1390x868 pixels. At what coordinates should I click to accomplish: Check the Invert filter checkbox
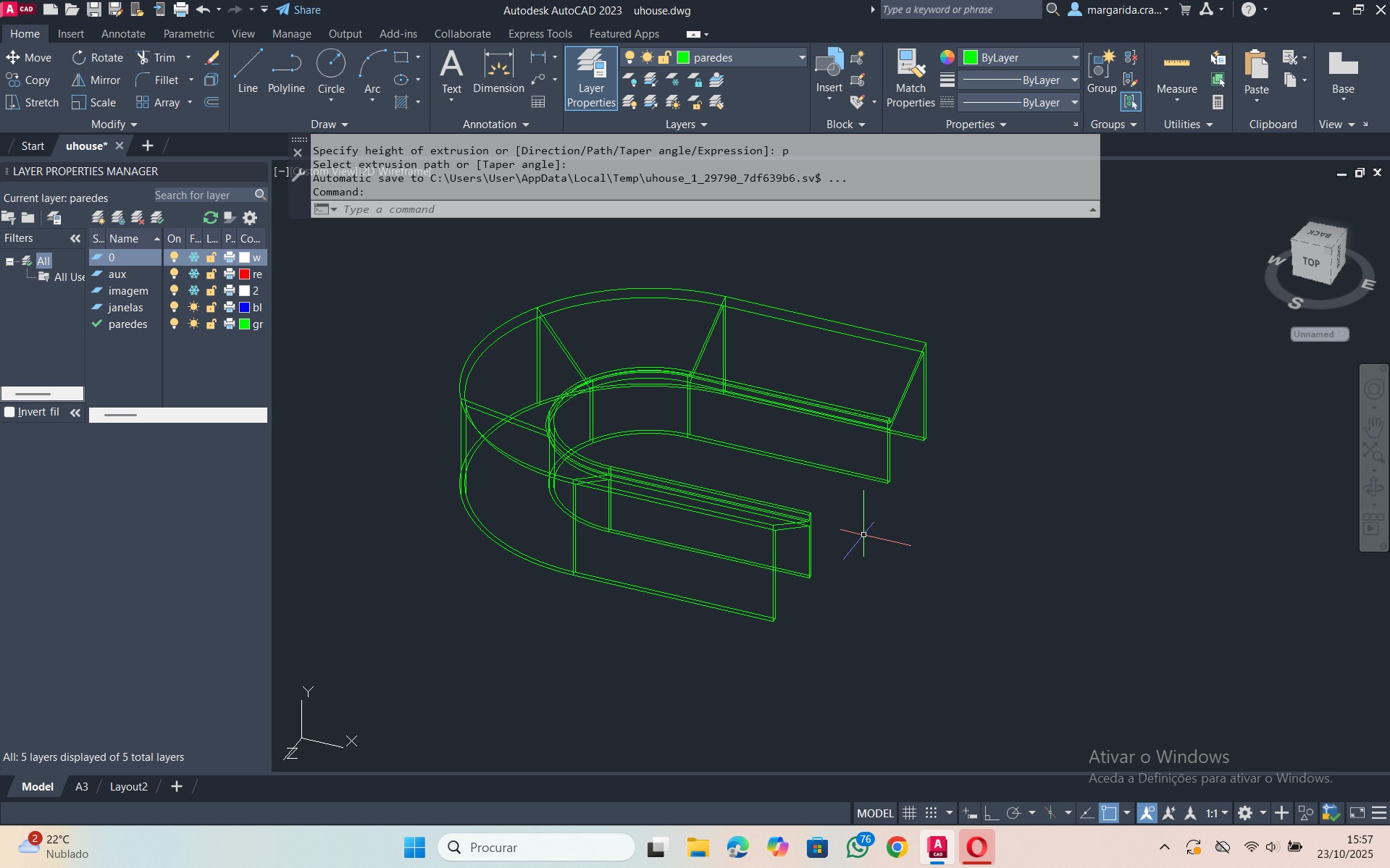click(x=10, y=412)
